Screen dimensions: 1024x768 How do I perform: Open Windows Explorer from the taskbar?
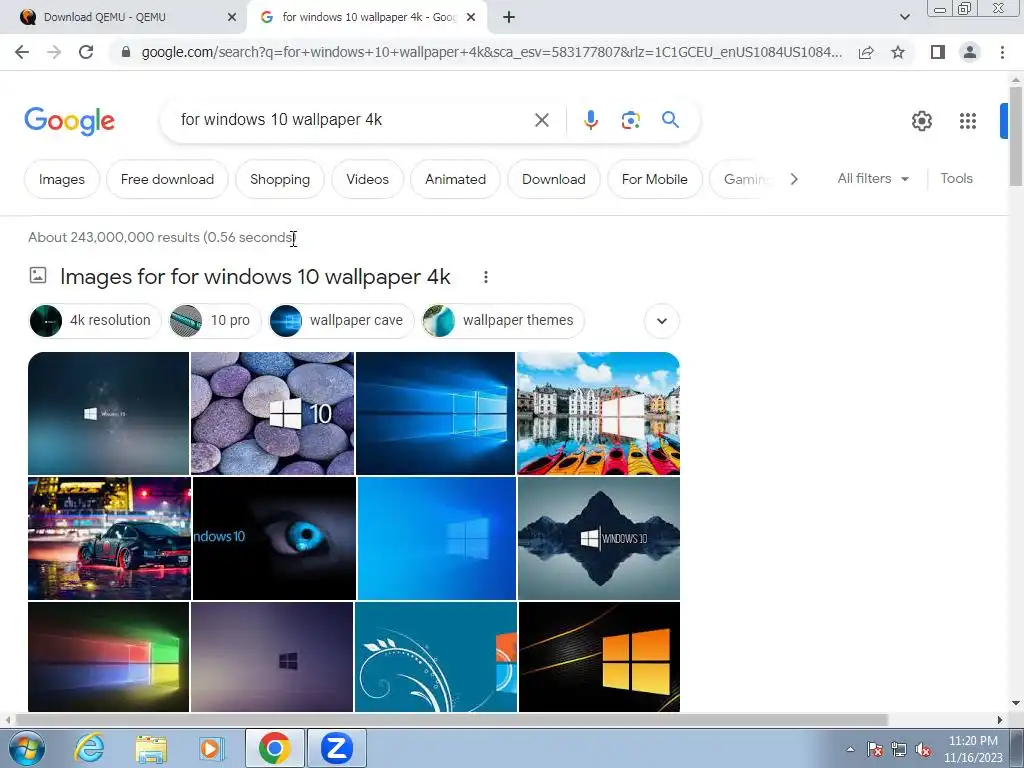tap(151, 748)
